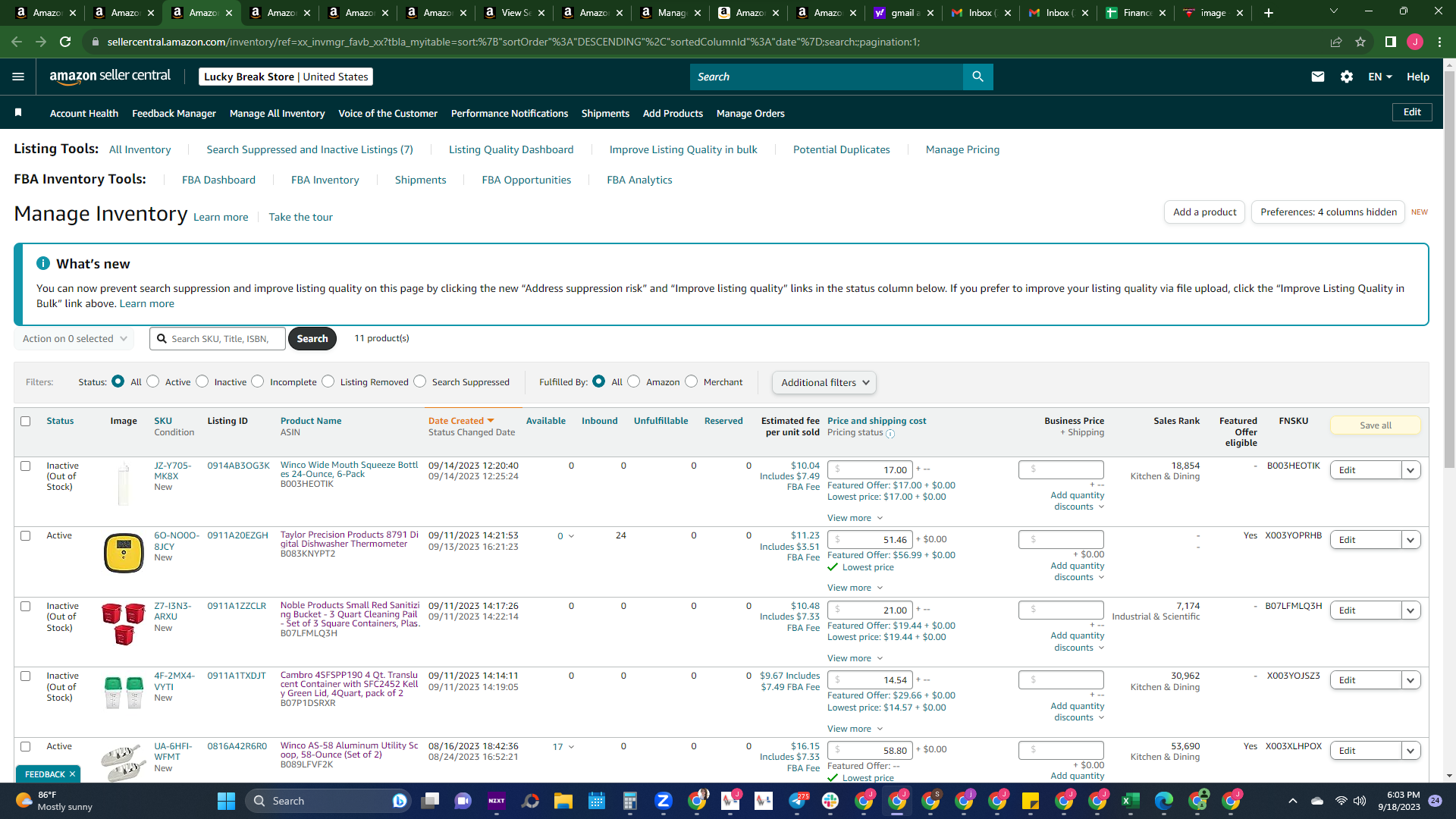1456x819 pixels.
Task: Open the browser side panel icon
Action: click(x=1390, y=42)
